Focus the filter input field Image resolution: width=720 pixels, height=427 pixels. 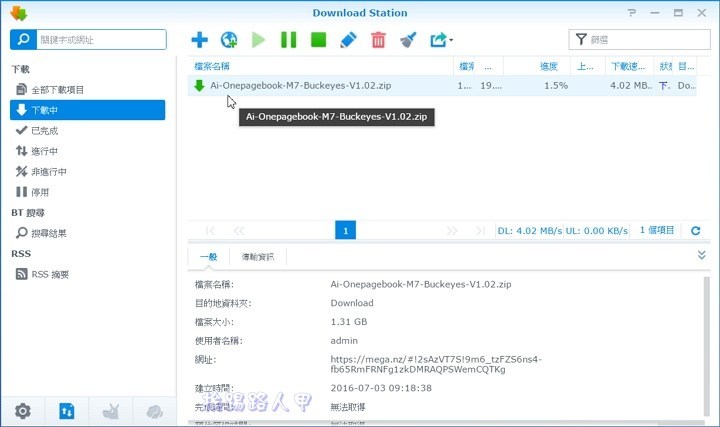click(639, 39)
